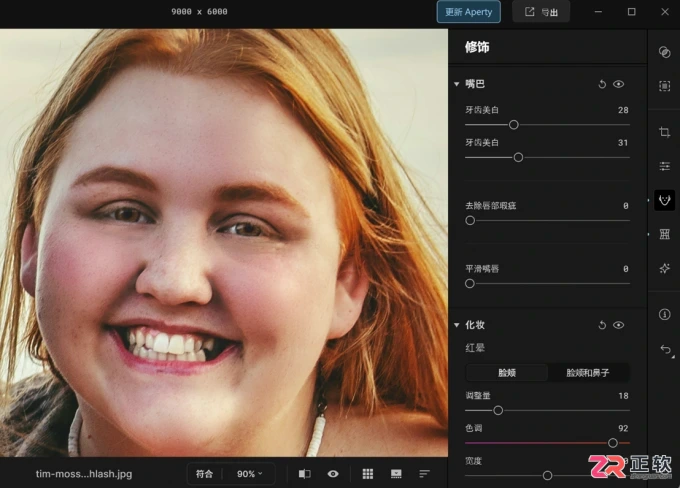This screenshot has width=680, height=488.
Task: Click the 导出 export button
Action: 541,12
